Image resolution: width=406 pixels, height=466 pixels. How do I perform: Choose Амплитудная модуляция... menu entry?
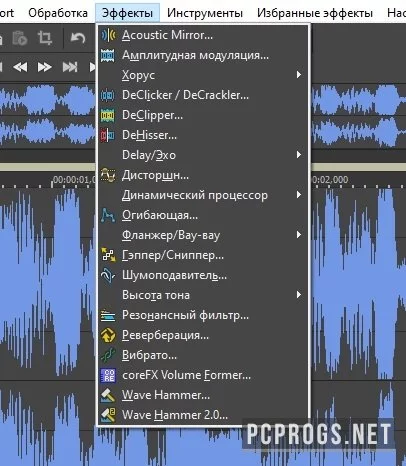pyautogui.click(x=203, y=55)
